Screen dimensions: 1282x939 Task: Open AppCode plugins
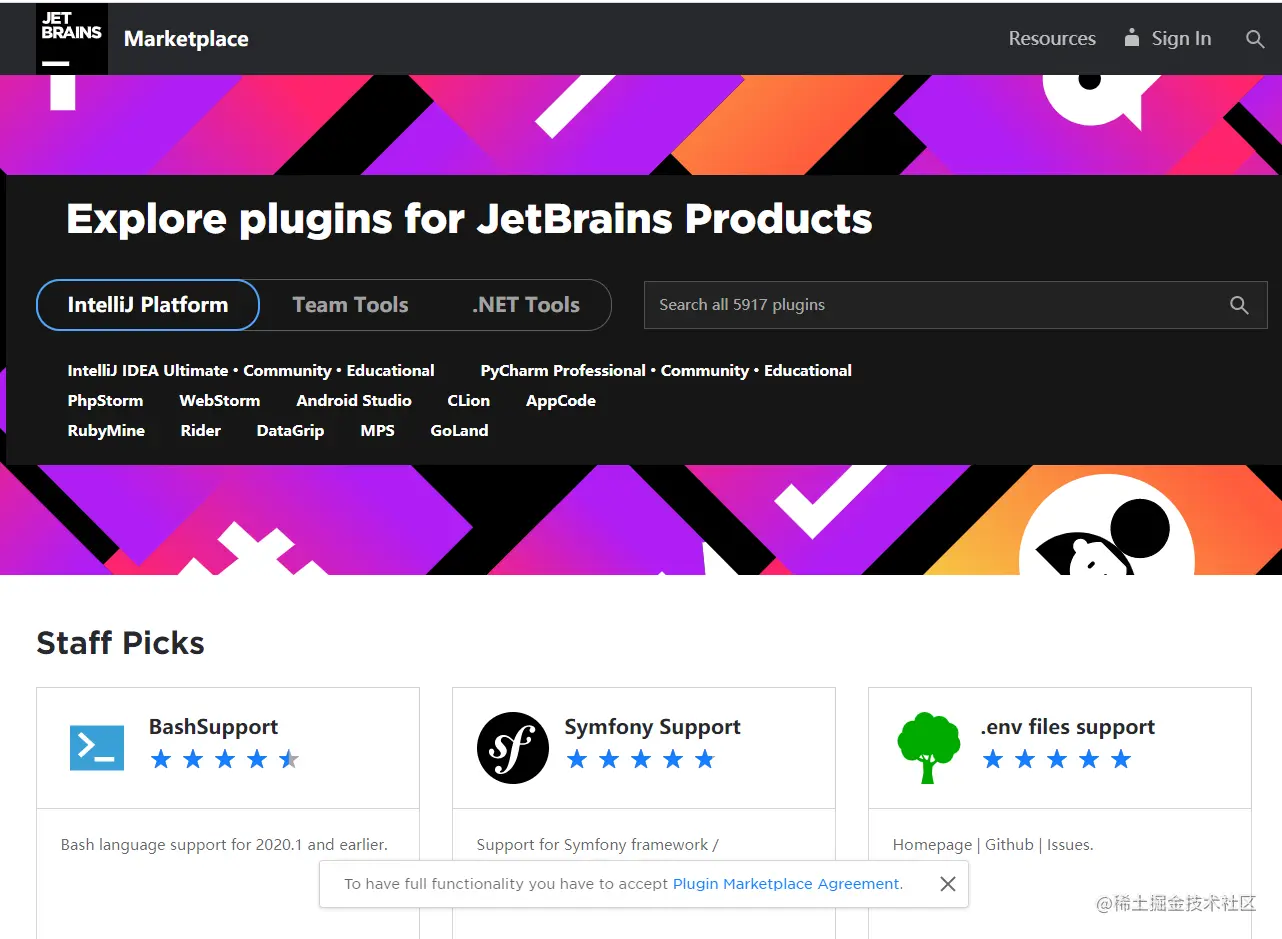click(x=561, y=400)
